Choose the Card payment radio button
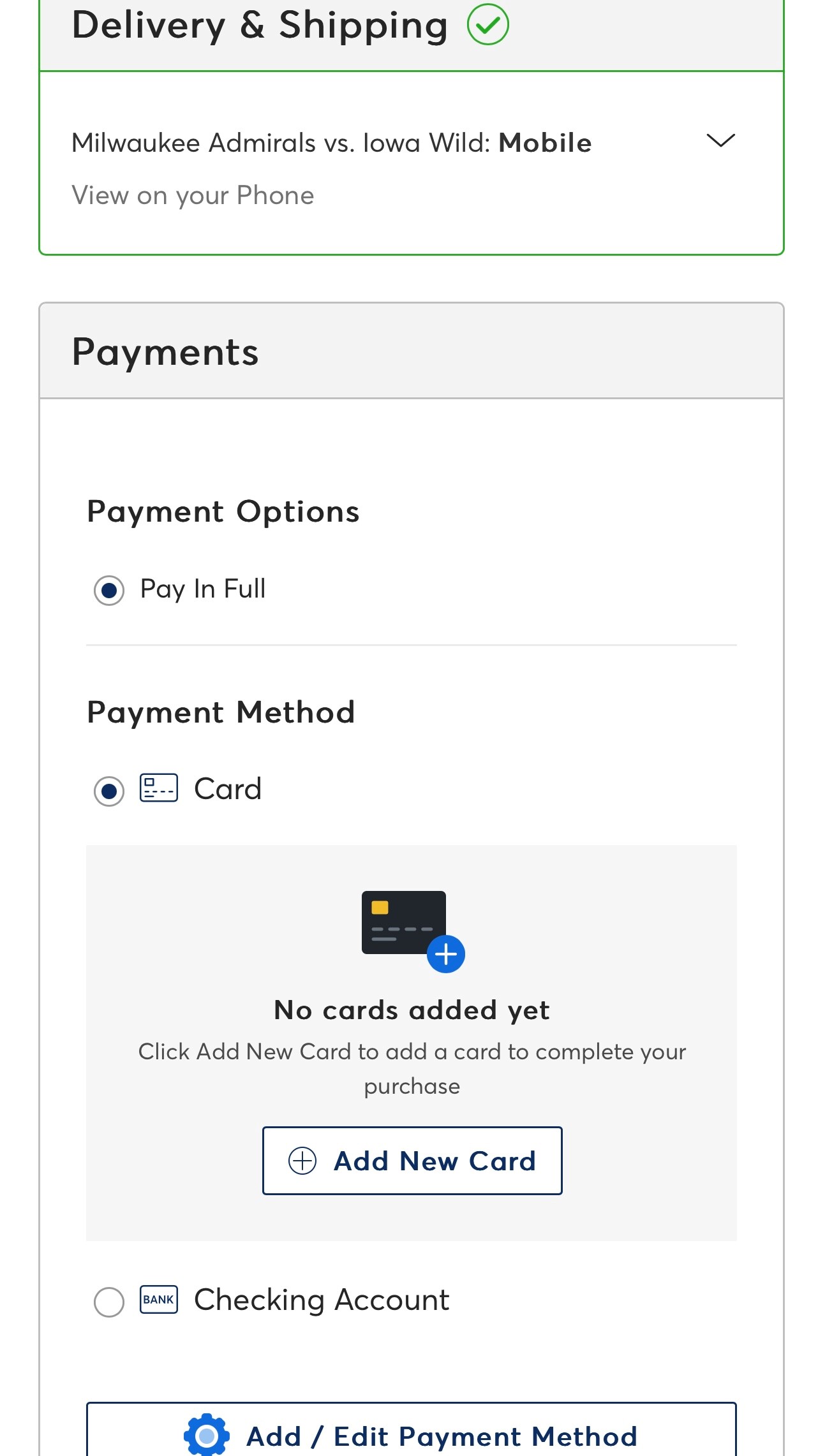Screen dimensions: 818x1456 point(109,791)
